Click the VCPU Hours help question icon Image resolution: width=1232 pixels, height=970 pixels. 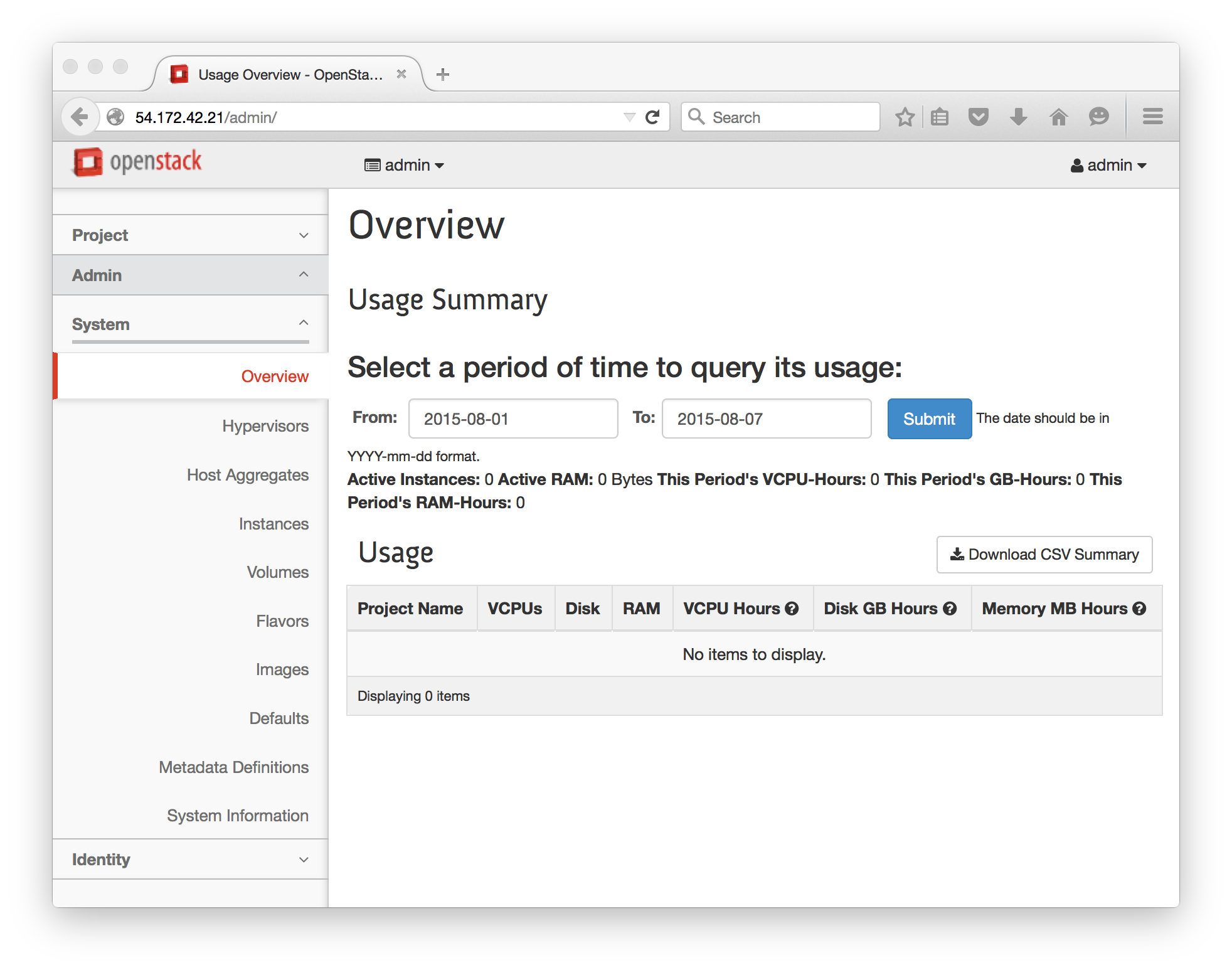pos(792,609)
